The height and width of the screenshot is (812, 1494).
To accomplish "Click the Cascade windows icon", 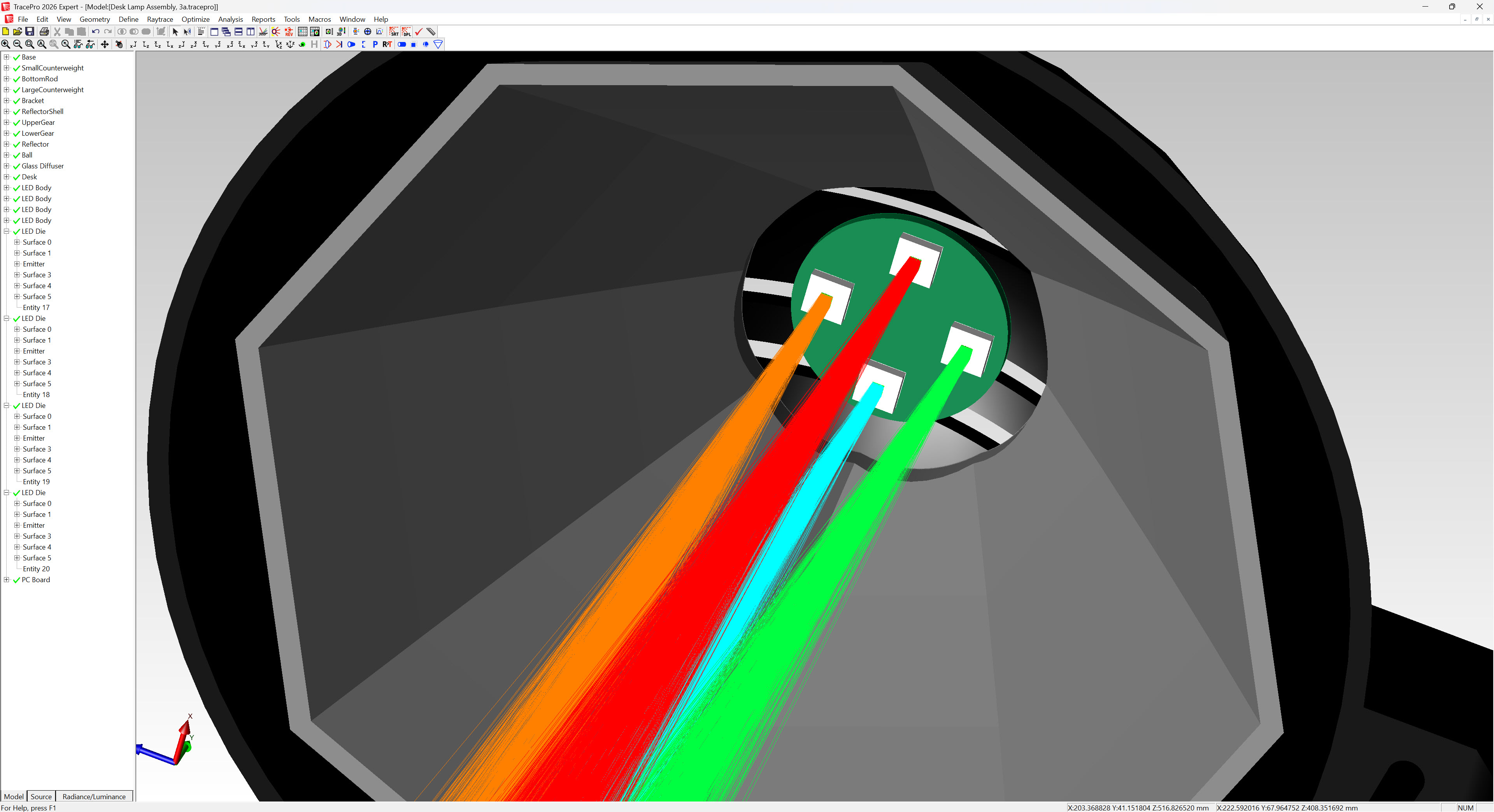I will click(x=226, y=32).
